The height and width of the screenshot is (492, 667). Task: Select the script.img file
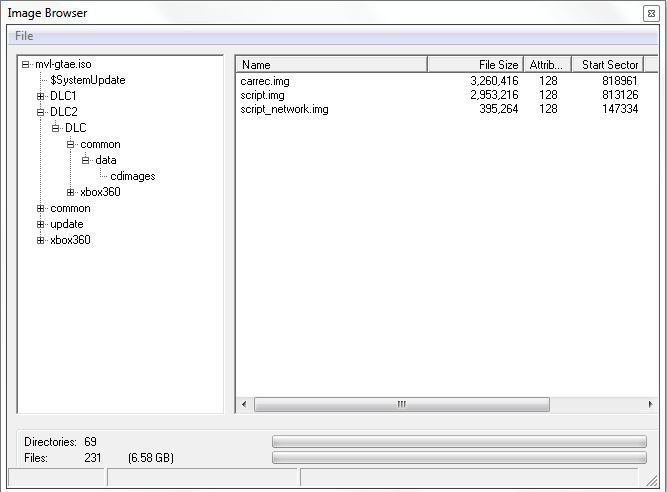coord(262,95)
